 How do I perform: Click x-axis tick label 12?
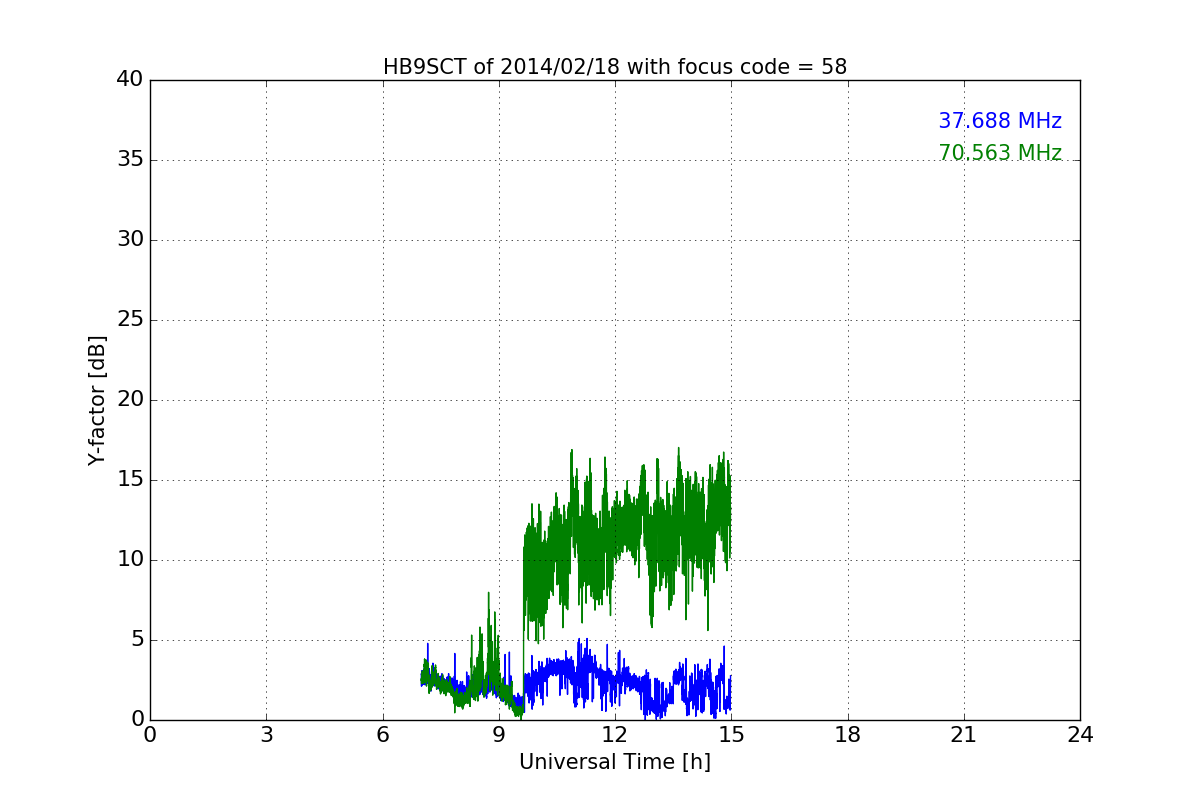click(x=615, y=735)
